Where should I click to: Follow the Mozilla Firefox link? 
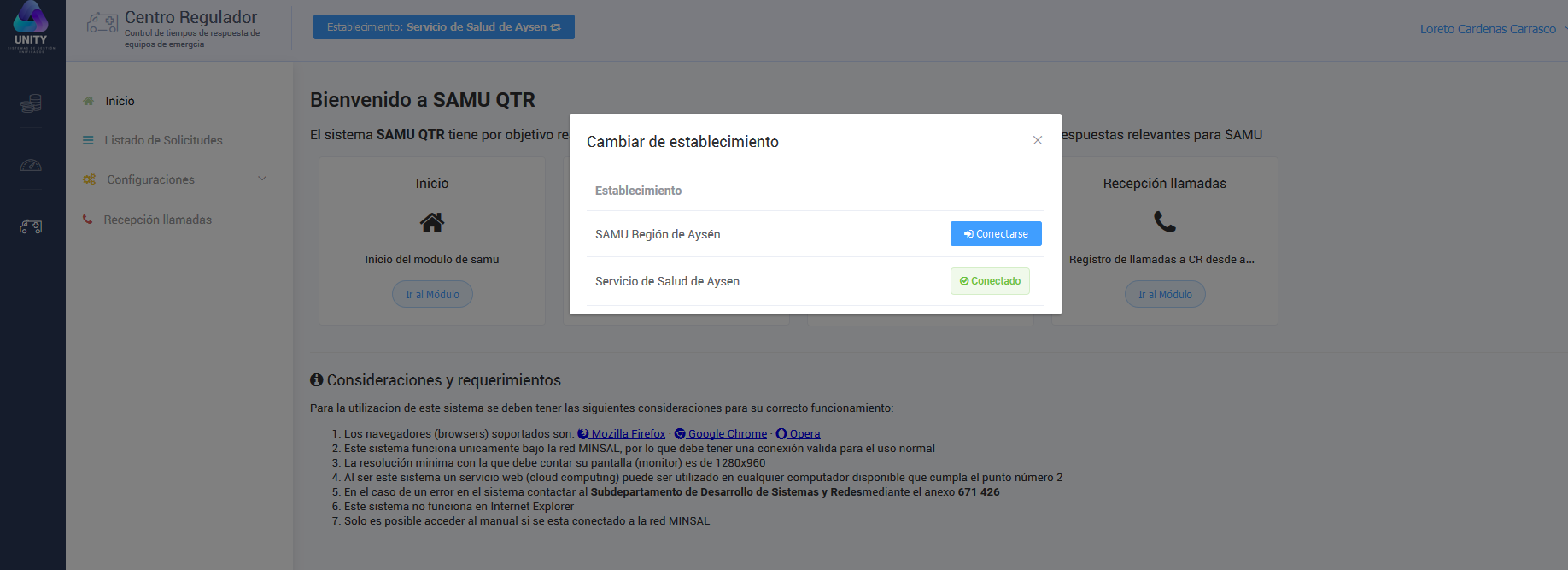click(628, 434)
